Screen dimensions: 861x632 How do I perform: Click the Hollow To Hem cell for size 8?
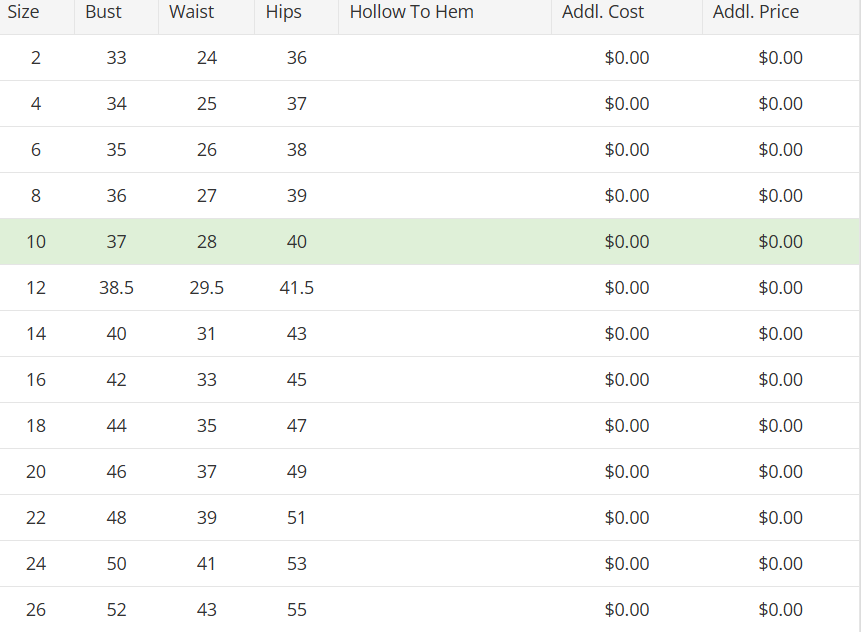[445, 196]
